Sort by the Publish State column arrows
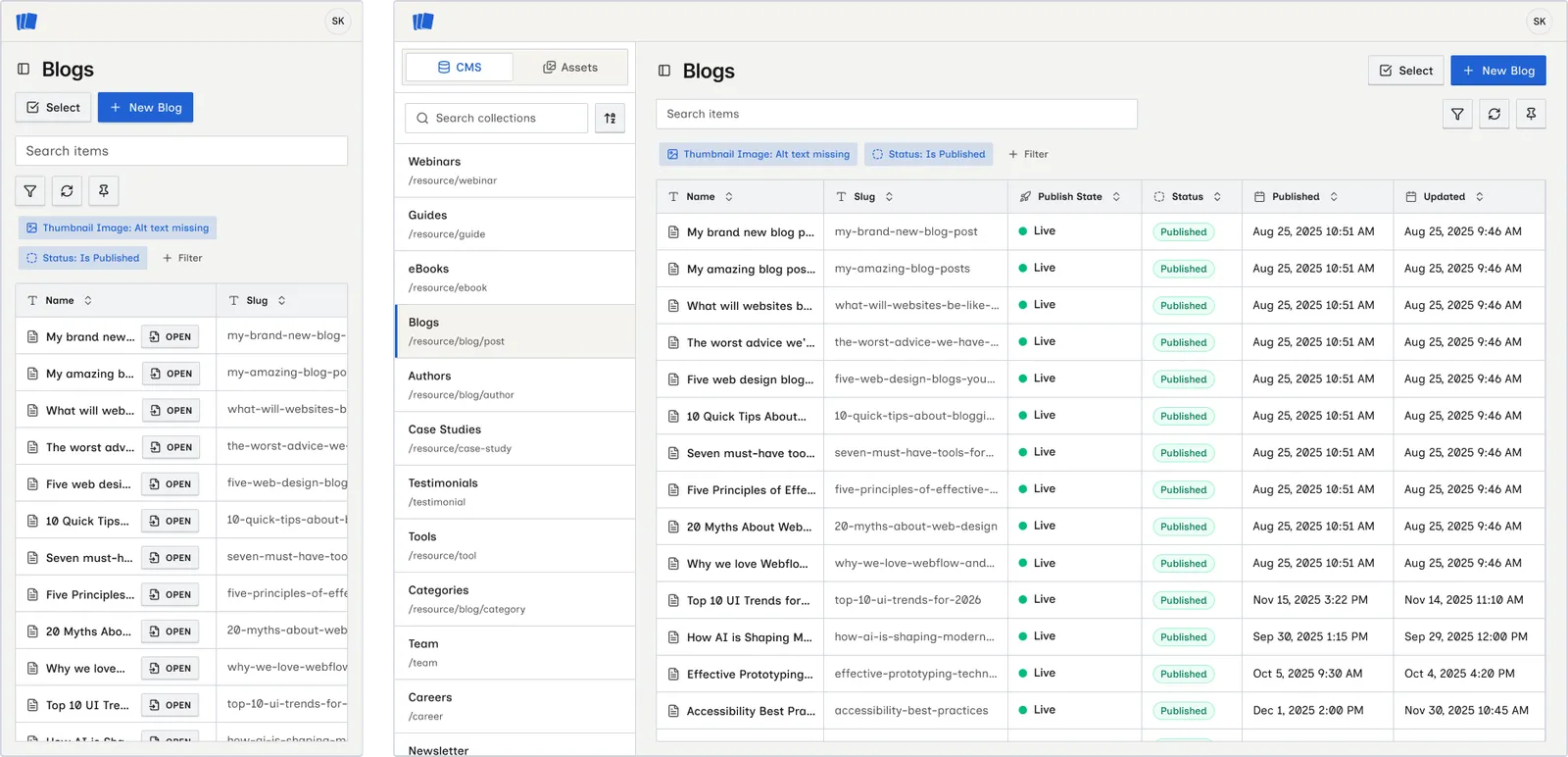 pyautogui.click(x=1116, y=196)
